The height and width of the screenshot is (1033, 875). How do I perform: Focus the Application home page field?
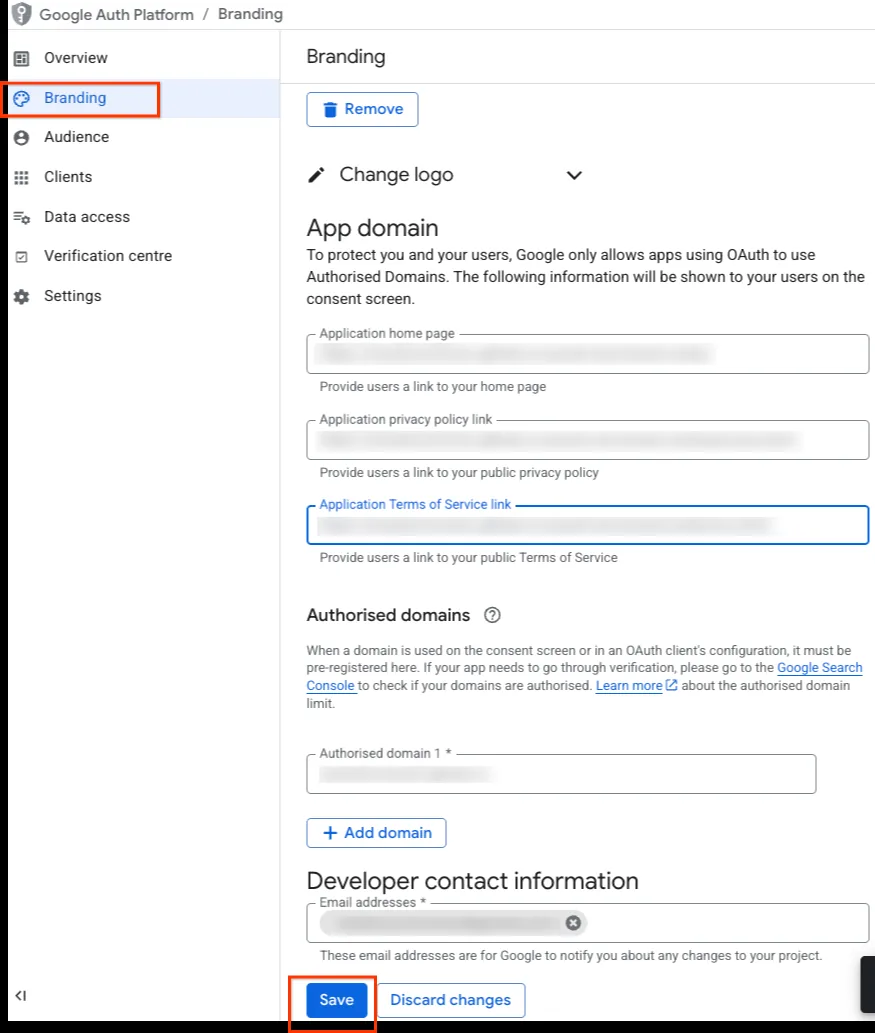click(588, 354)
